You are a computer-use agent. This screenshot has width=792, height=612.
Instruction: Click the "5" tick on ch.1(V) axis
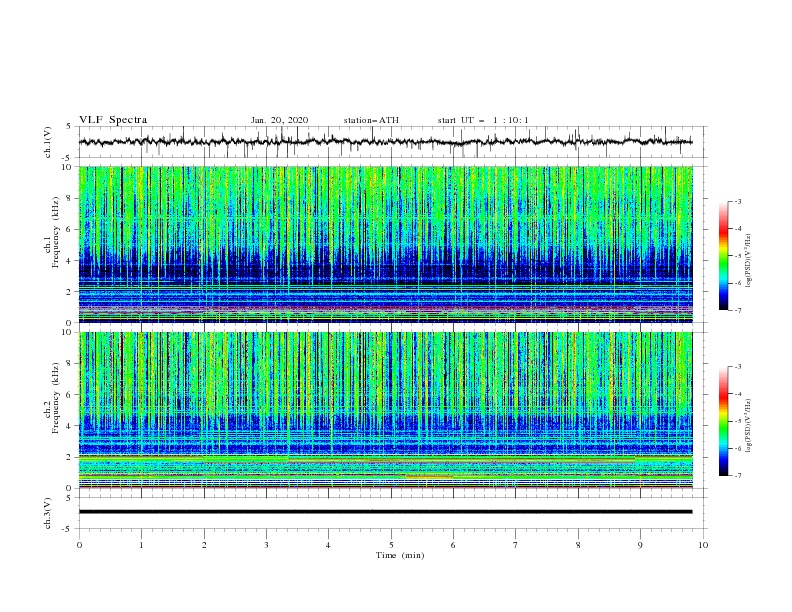(x=70, y=127)
